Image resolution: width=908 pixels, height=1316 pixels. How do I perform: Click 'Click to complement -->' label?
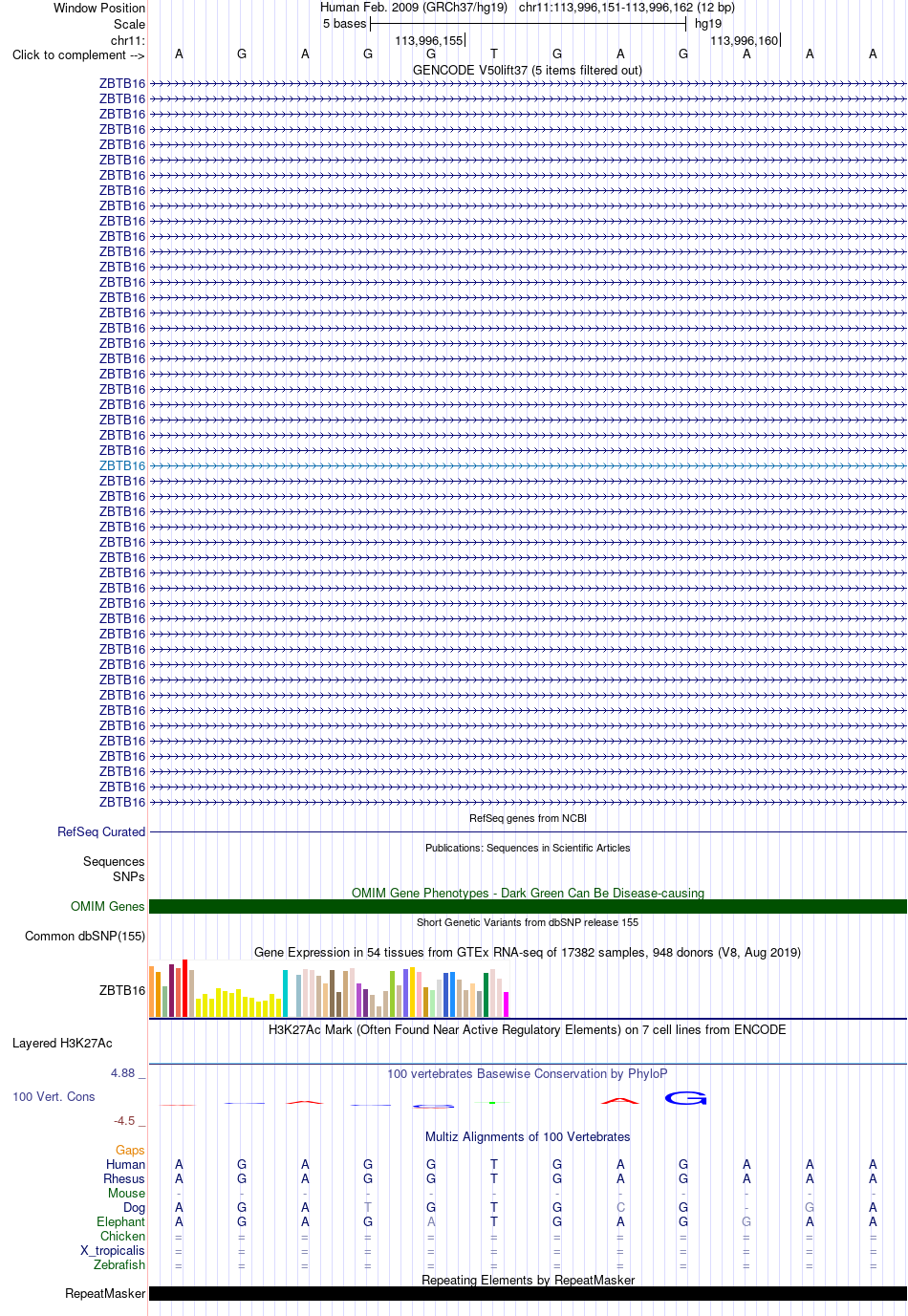point(78,54)
